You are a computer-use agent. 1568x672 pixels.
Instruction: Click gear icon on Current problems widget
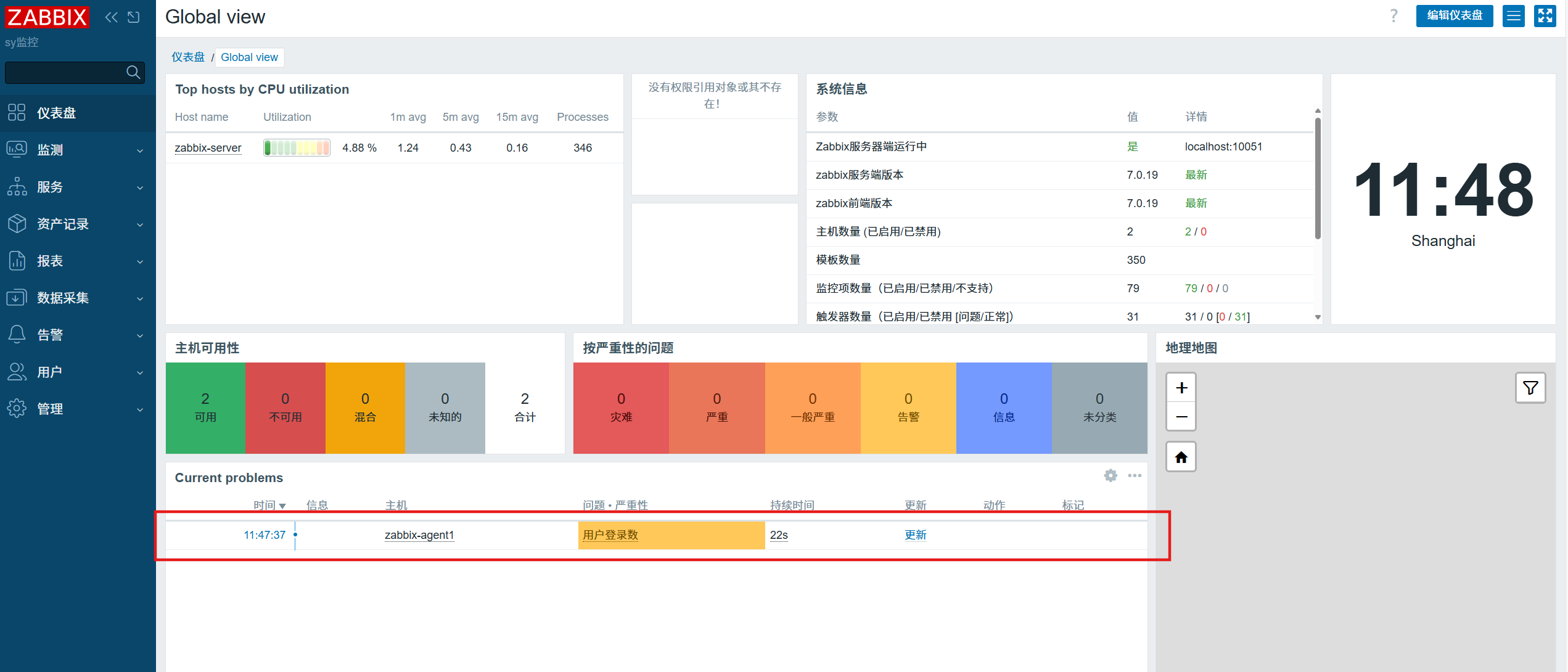pos(1110,475)
